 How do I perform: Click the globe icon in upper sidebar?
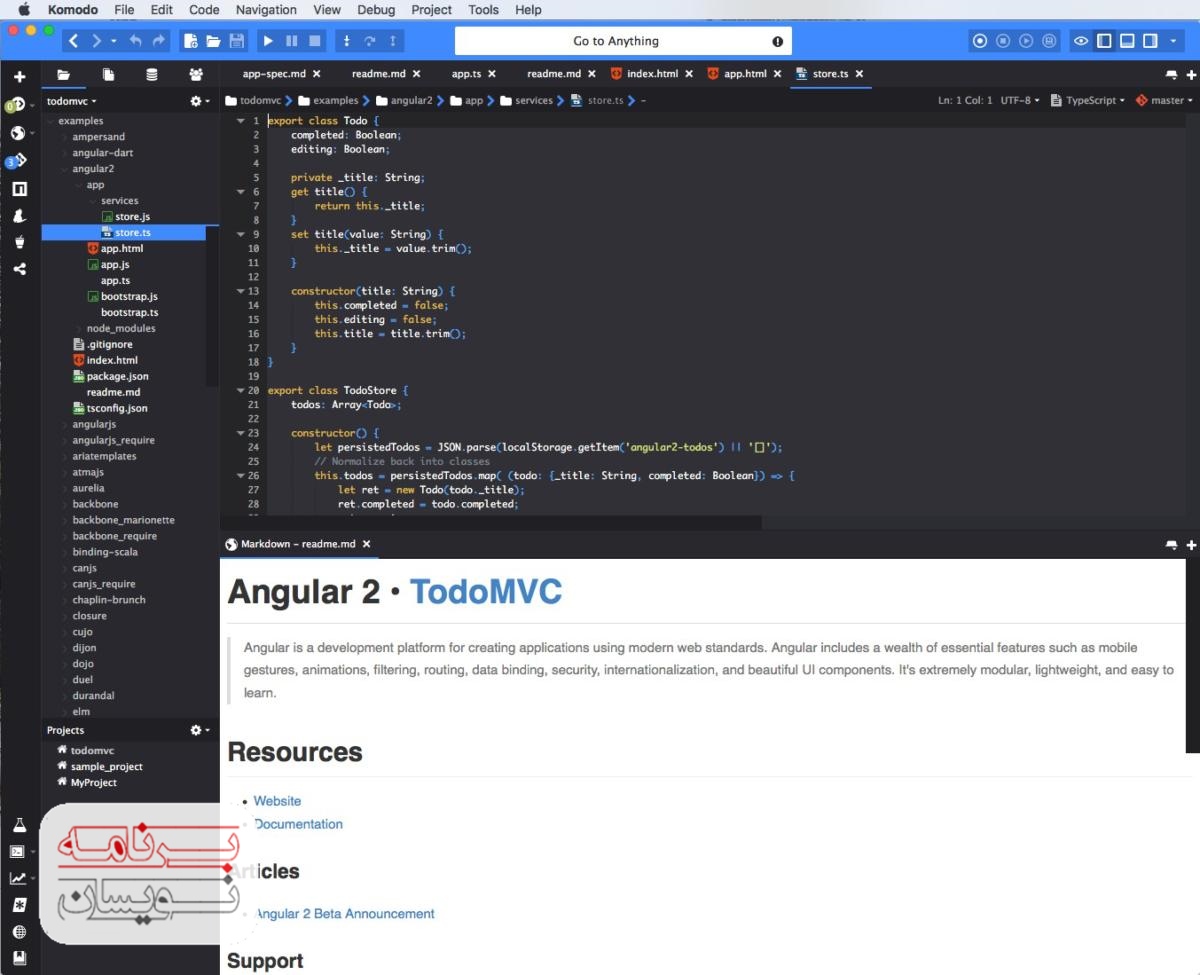pyautogui.click(x=17, y=133)
